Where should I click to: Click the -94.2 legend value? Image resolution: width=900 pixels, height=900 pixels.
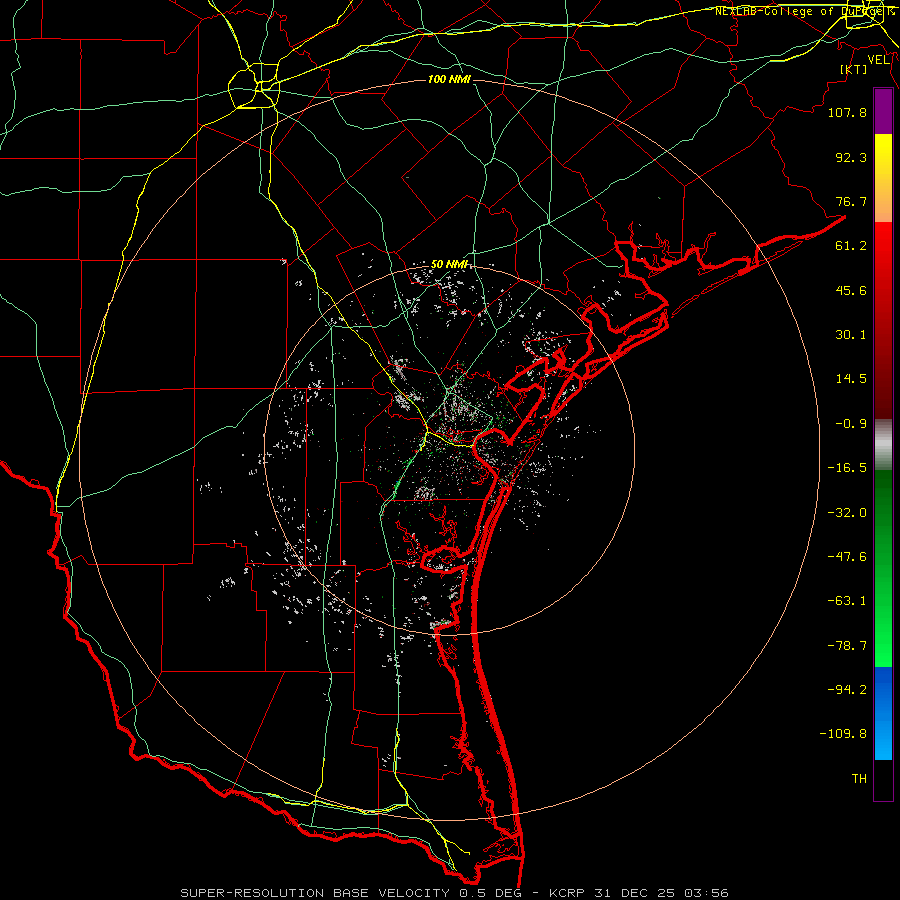point(847,690)
